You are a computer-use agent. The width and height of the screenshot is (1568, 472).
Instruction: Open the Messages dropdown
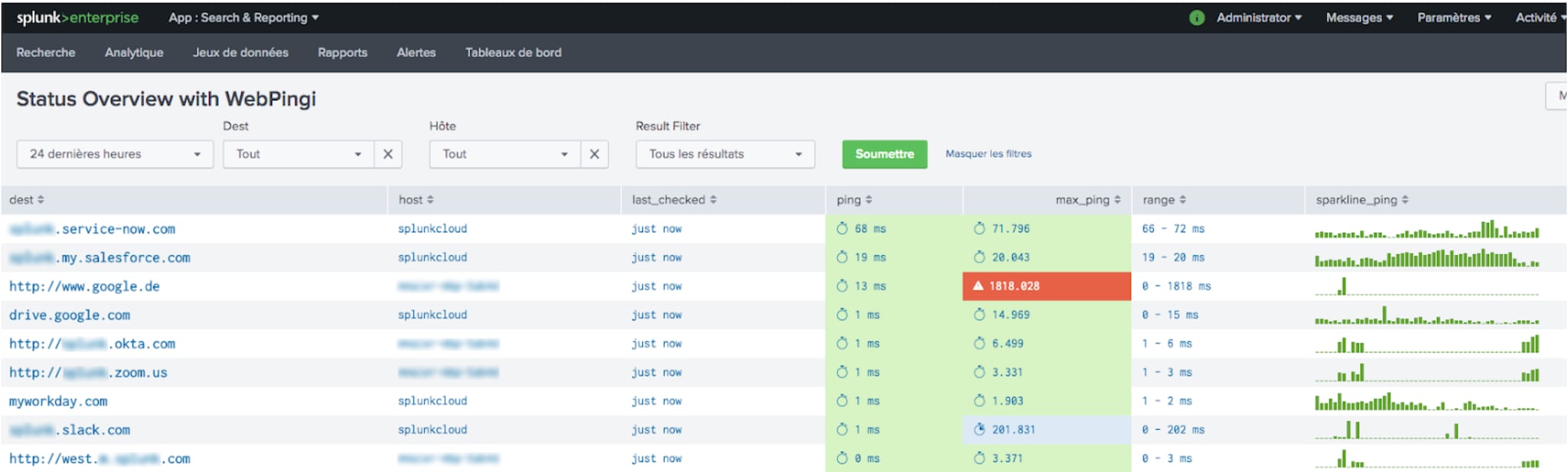click(1359, 18)
